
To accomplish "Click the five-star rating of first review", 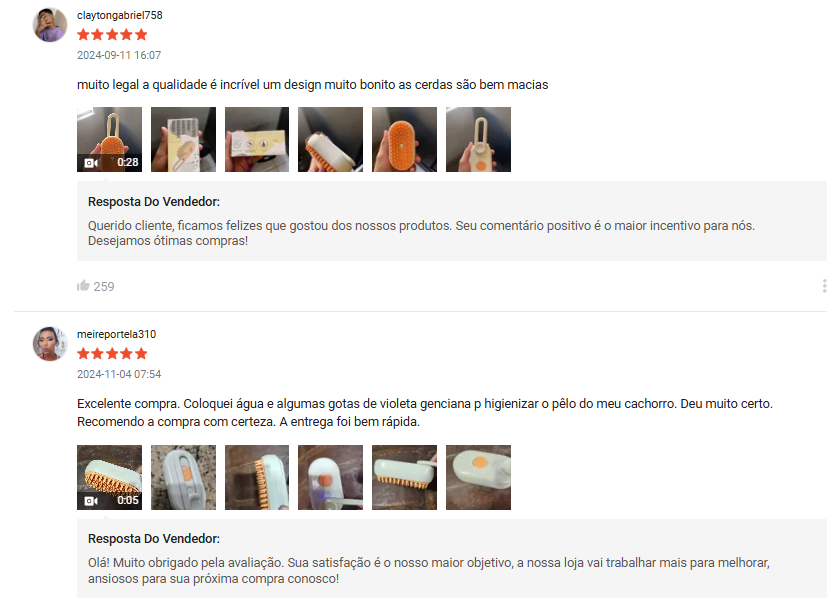I will tap(112, 35).
